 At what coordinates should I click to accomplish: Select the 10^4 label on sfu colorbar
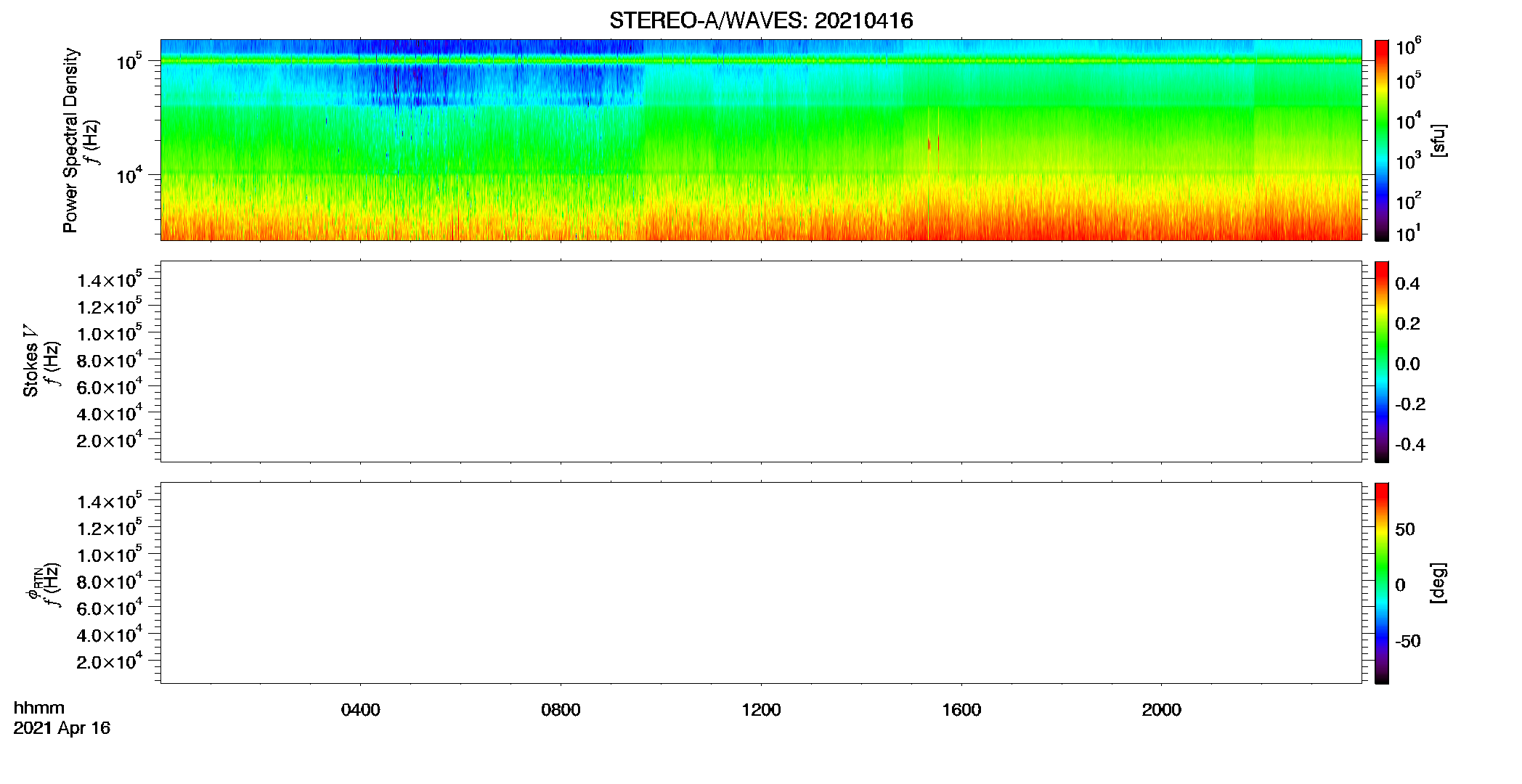(x=1408, y=121)
